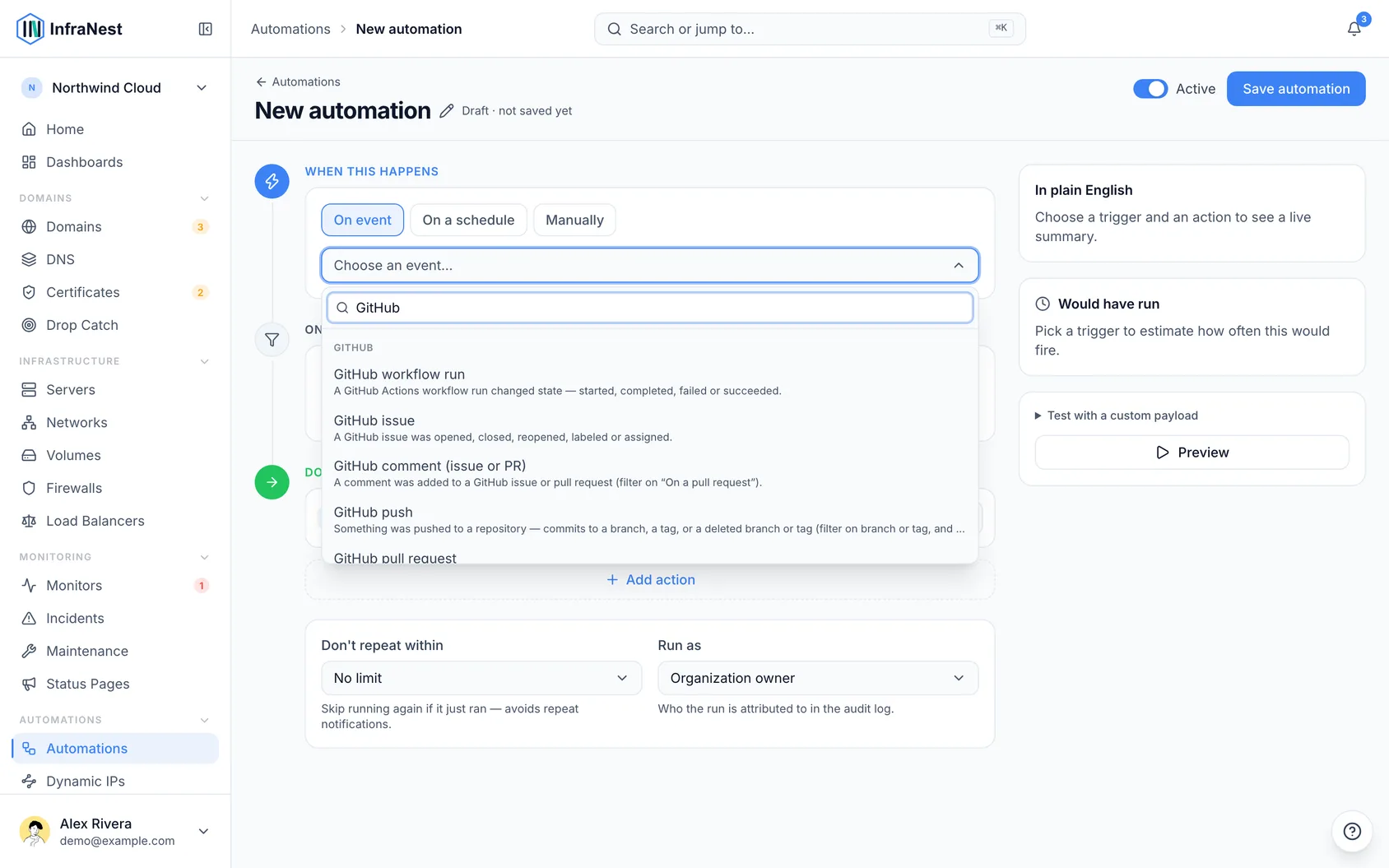Choose the GitHub push event
Screen dimensions: 1389x868
[649, 519]
